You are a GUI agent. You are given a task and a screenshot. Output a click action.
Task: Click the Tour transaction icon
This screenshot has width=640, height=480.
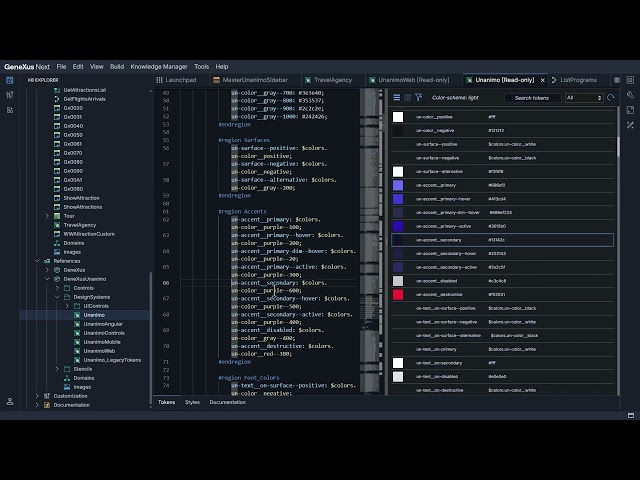(x=57, y=216)
